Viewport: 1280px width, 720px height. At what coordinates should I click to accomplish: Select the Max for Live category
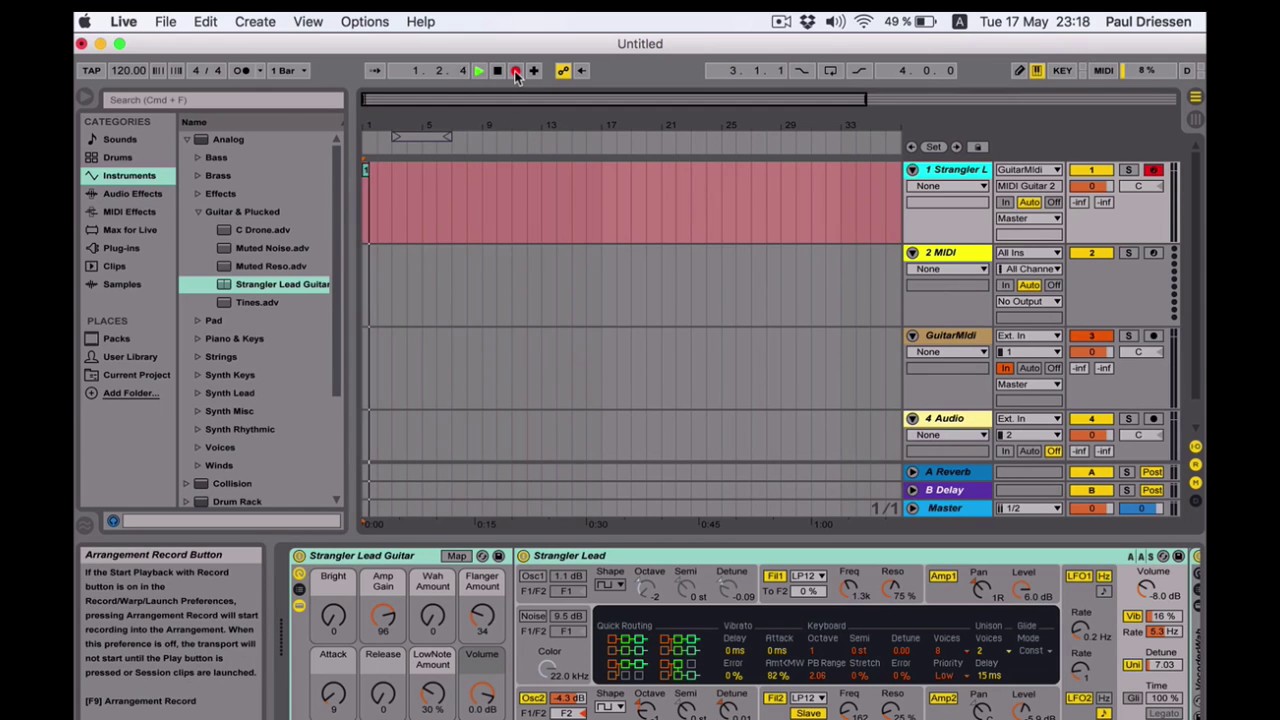click(129, 230)
